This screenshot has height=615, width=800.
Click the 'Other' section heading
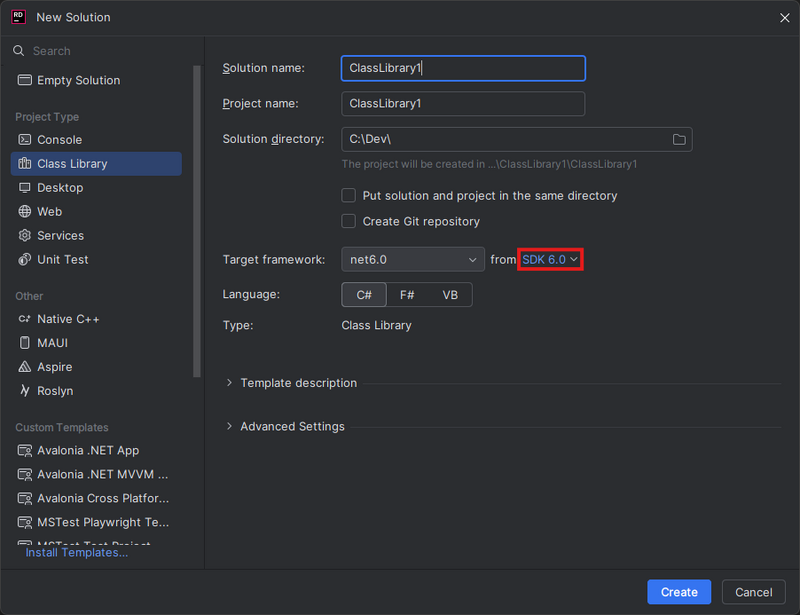point(29,296)
